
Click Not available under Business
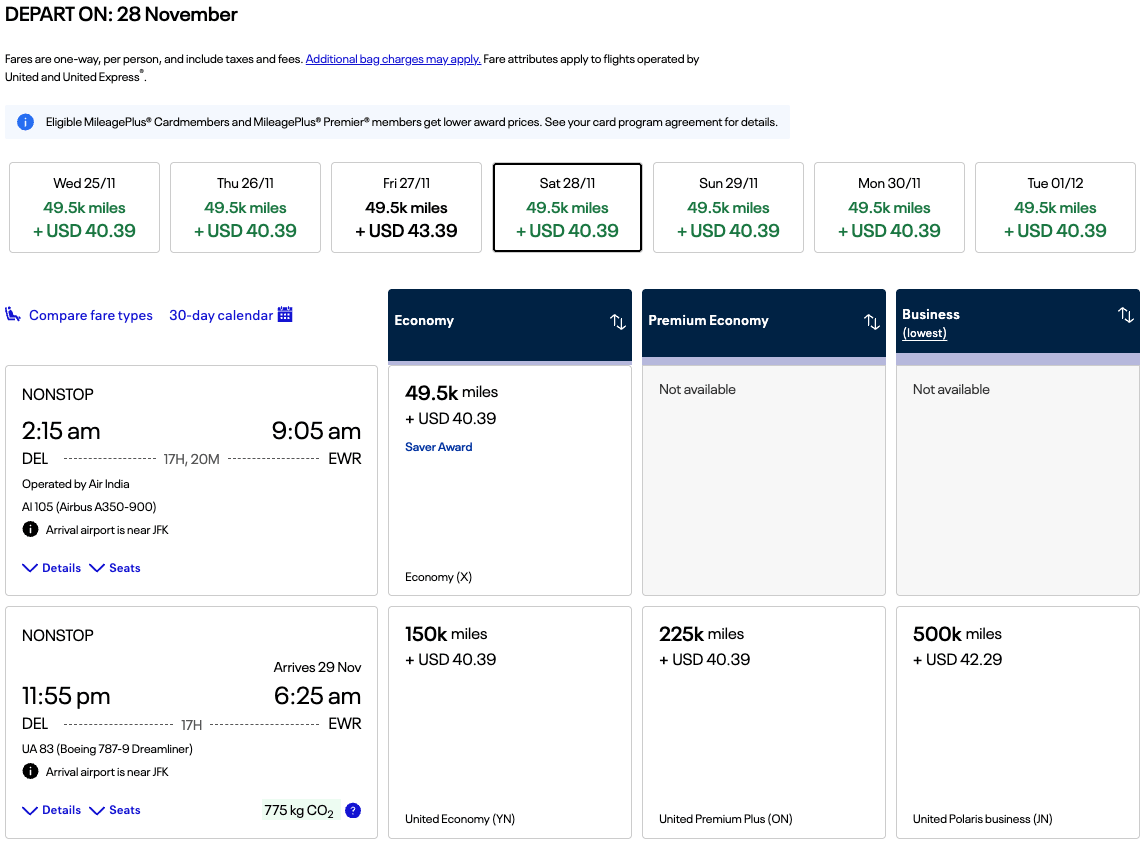(x=951, y=389)
